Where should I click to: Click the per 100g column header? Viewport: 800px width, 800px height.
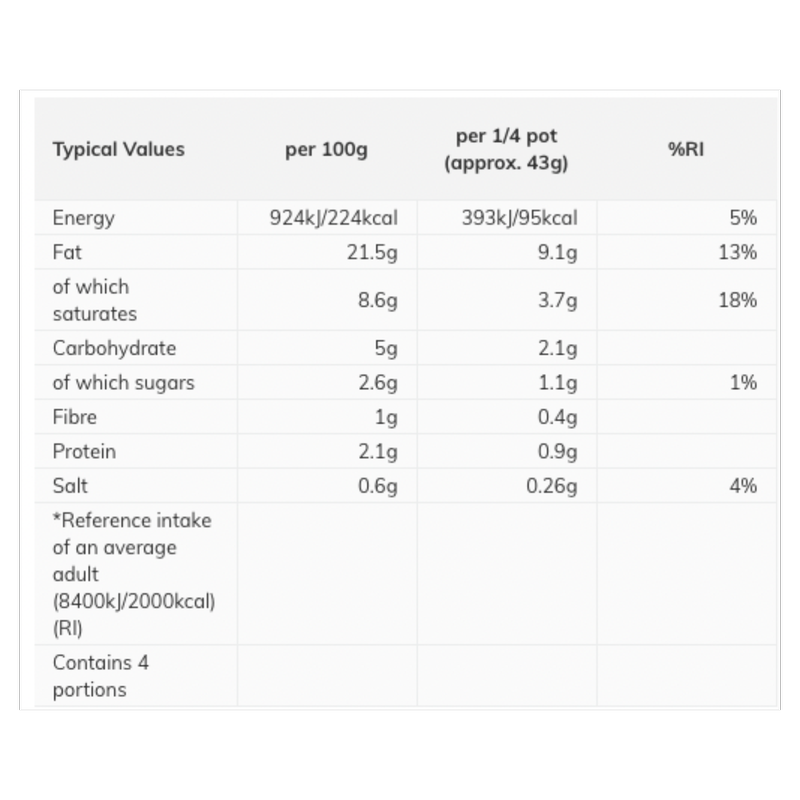(x=326, y=150)
